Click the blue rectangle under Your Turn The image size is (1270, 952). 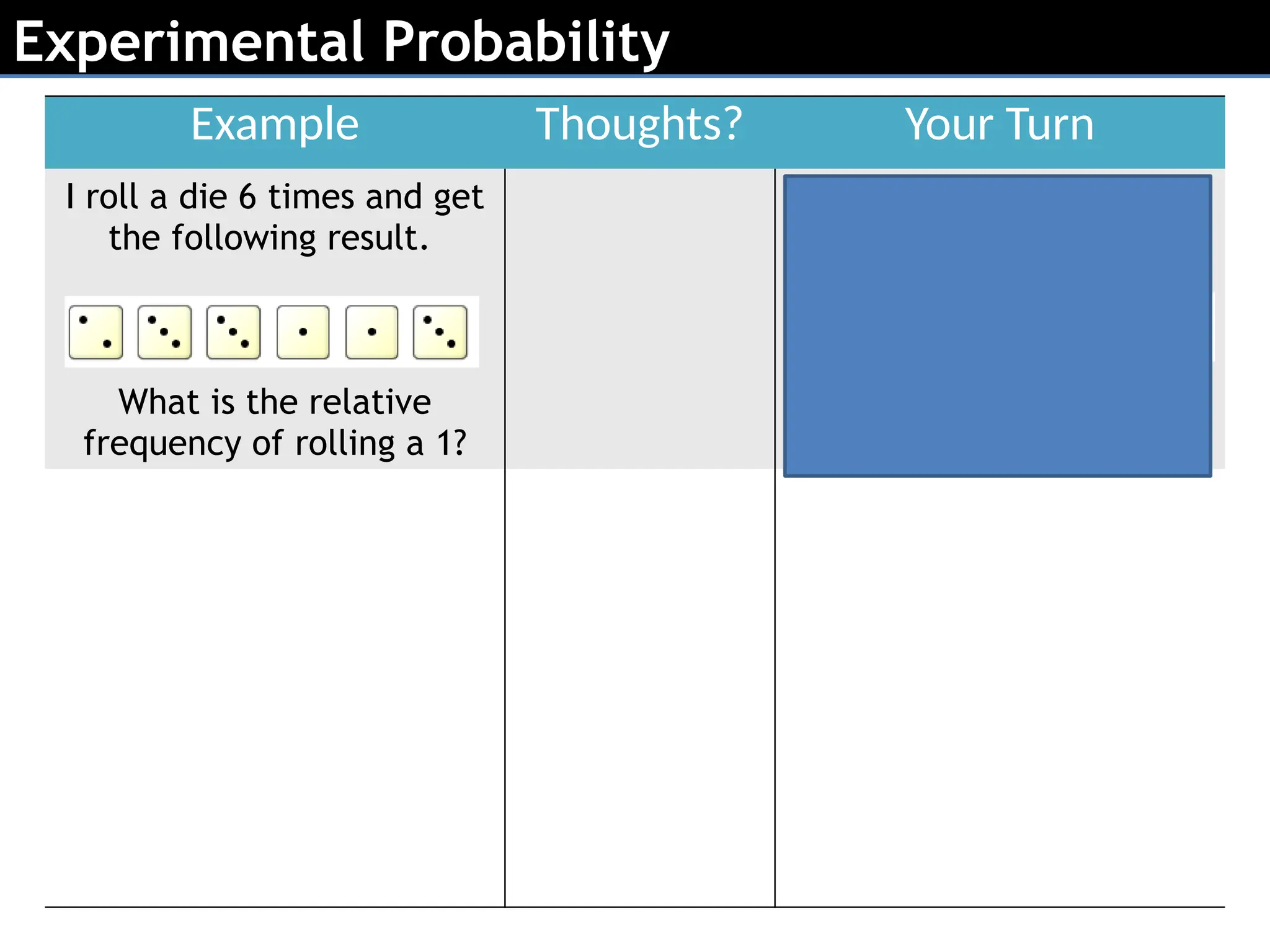point(997,326)
